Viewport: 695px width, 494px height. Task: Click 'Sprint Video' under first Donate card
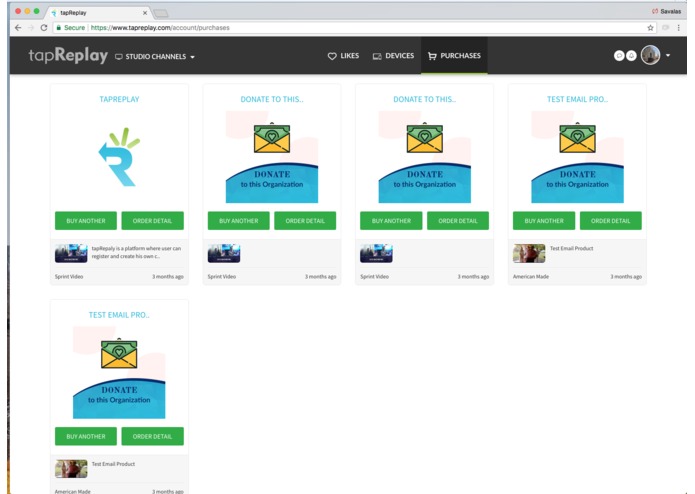[x=222, y=276]
